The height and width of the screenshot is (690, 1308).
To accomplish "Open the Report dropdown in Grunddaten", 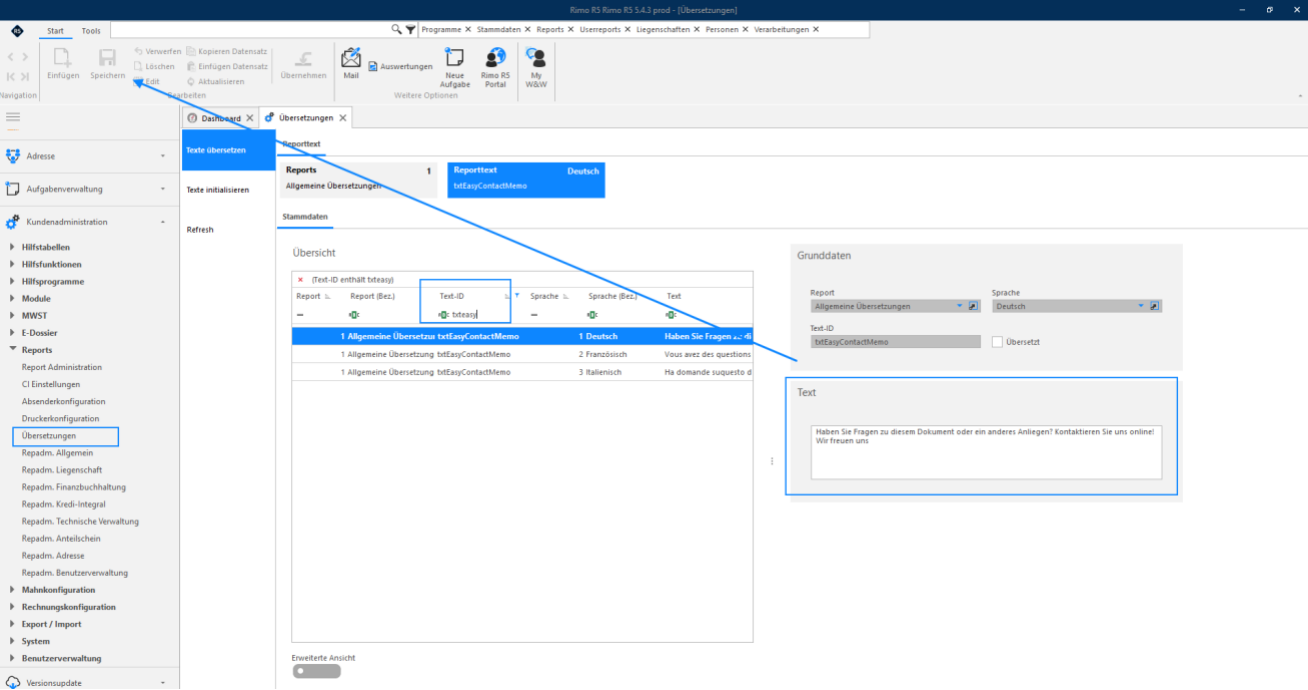I will pos(960,307).
